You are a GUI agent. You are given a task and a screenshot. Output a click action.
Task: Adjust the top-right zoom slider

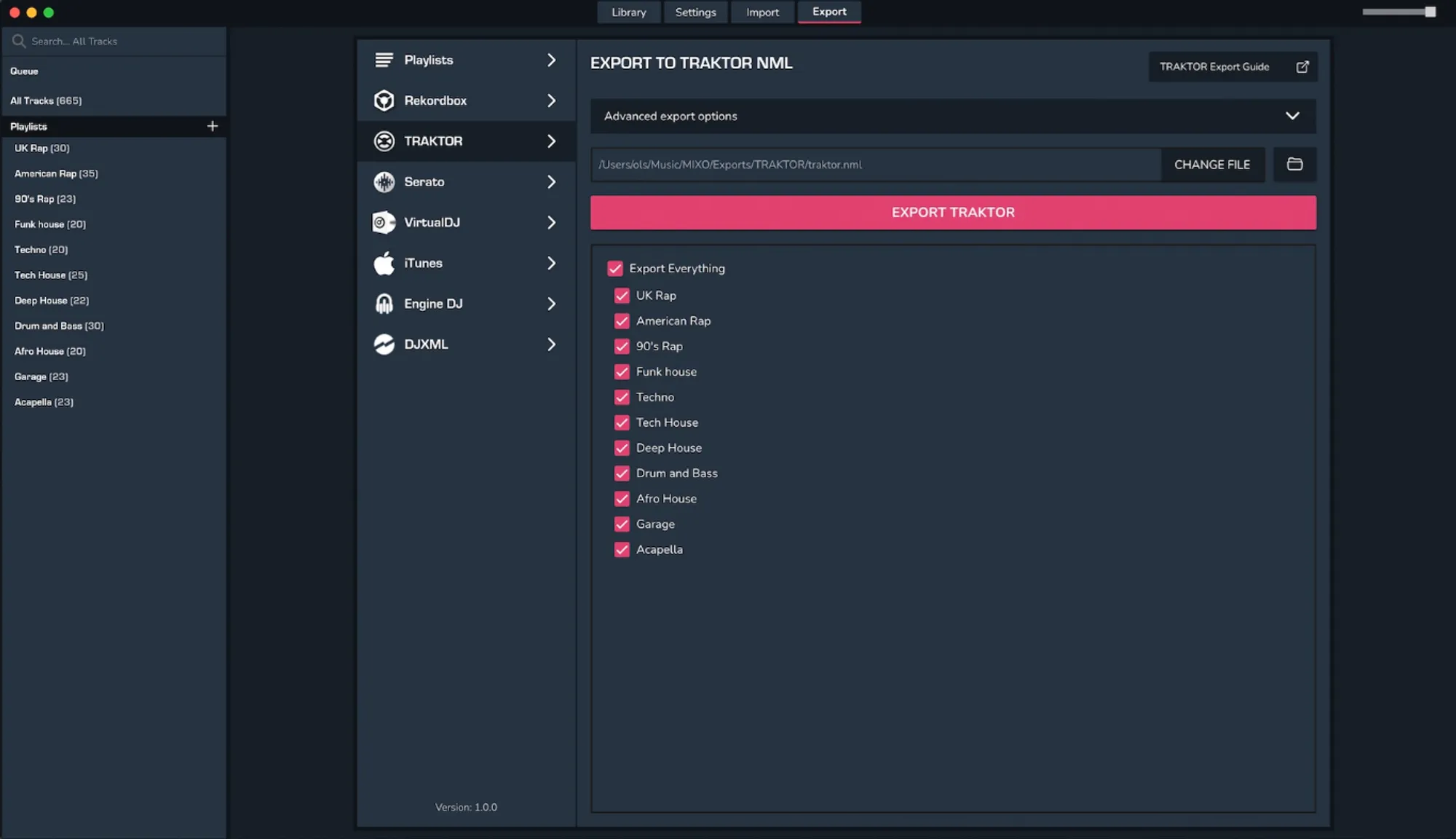coord(1429,12)
